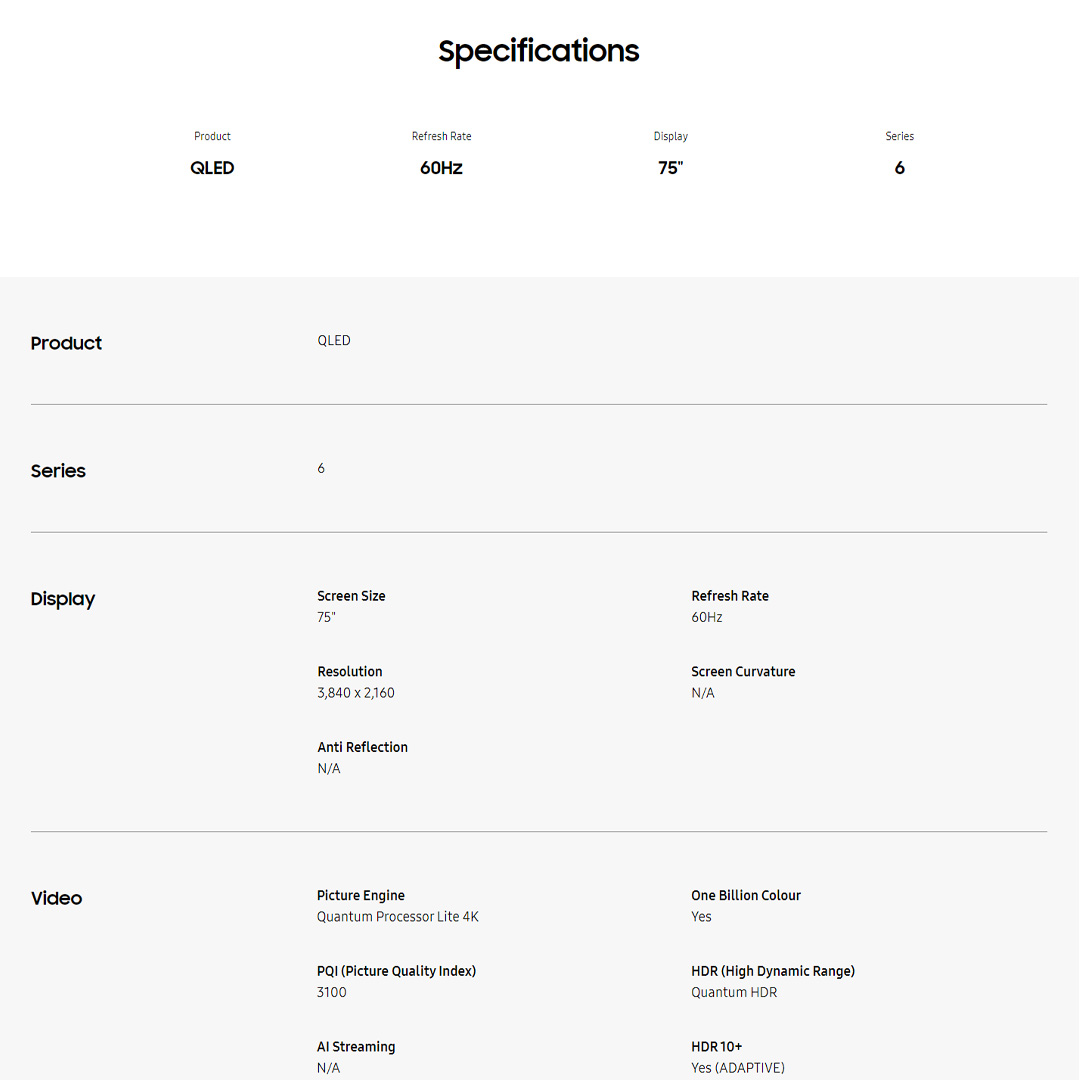Select the PQI (Picture Quality Index) label
This screenshot has width=1080, height=1080.
click(x=396, y=971)
